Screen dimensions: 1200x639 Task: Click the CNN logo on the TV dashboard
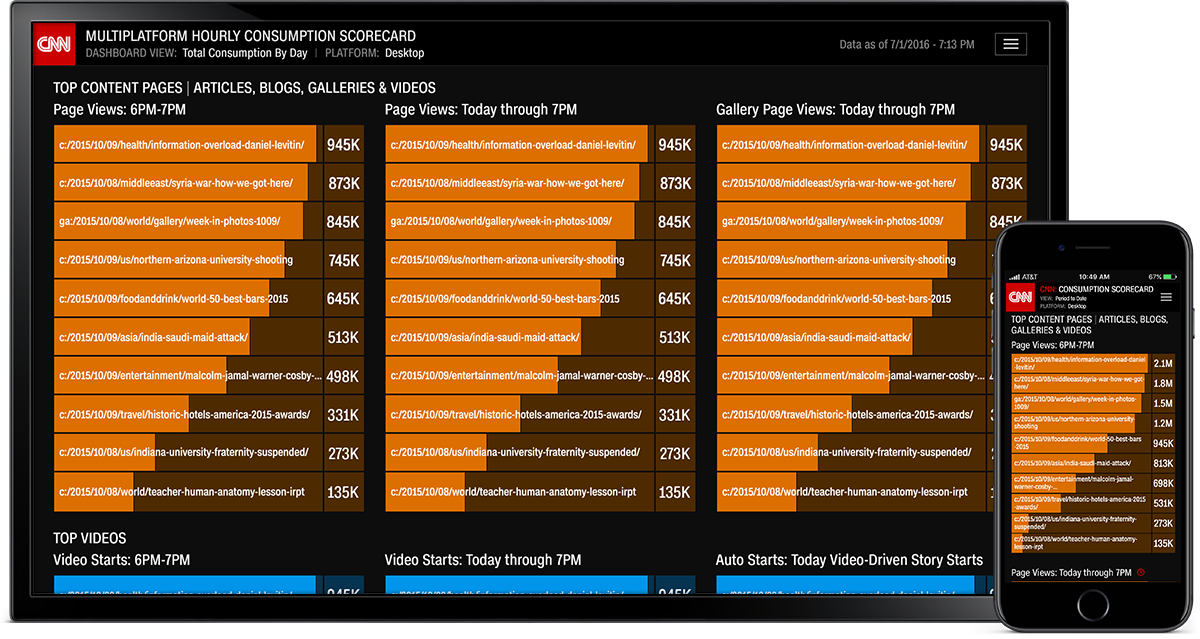(55, 45)
